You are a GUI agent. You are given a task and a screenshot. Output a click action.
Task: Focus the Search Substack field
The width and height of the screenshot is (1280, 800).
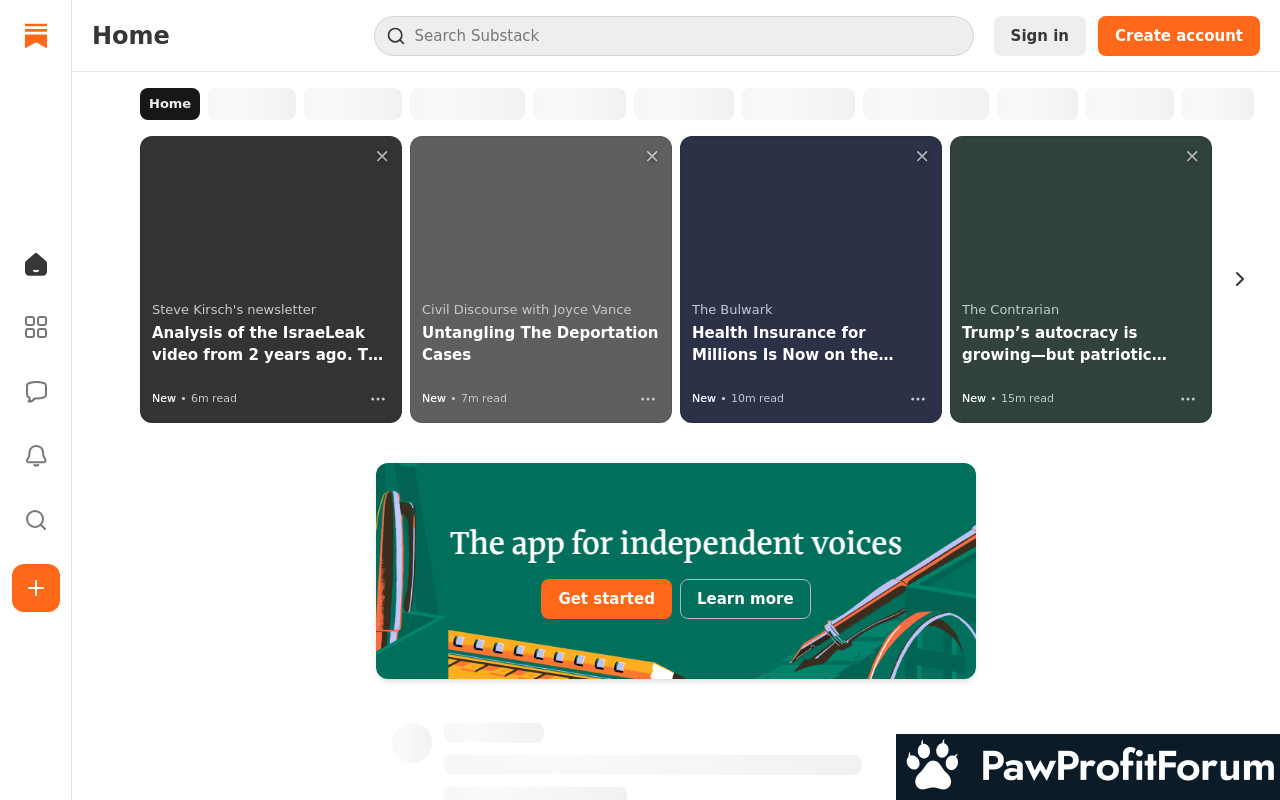coord(674,36)
